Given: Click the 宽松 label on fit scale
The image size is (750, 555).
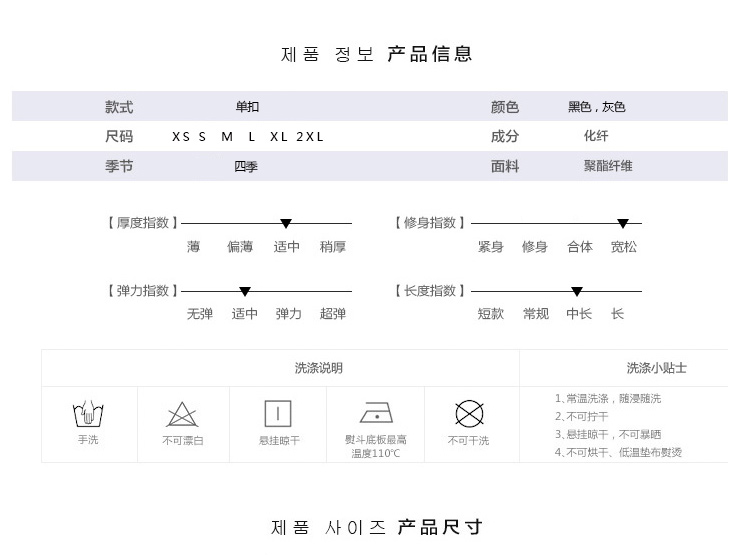Looking at the screenshot, I should tap(624, 247).
